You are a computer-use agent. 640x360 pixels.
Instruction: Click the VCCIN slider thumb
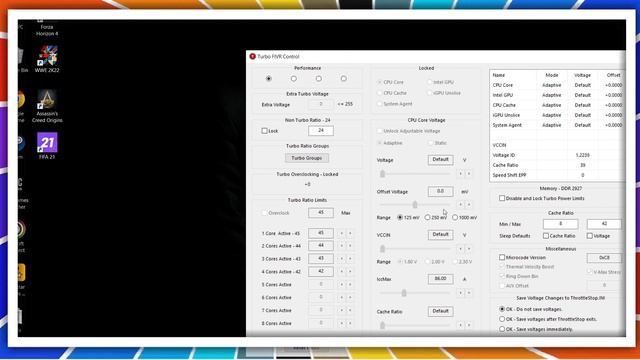pyautogui.click(x=382, y=249)
